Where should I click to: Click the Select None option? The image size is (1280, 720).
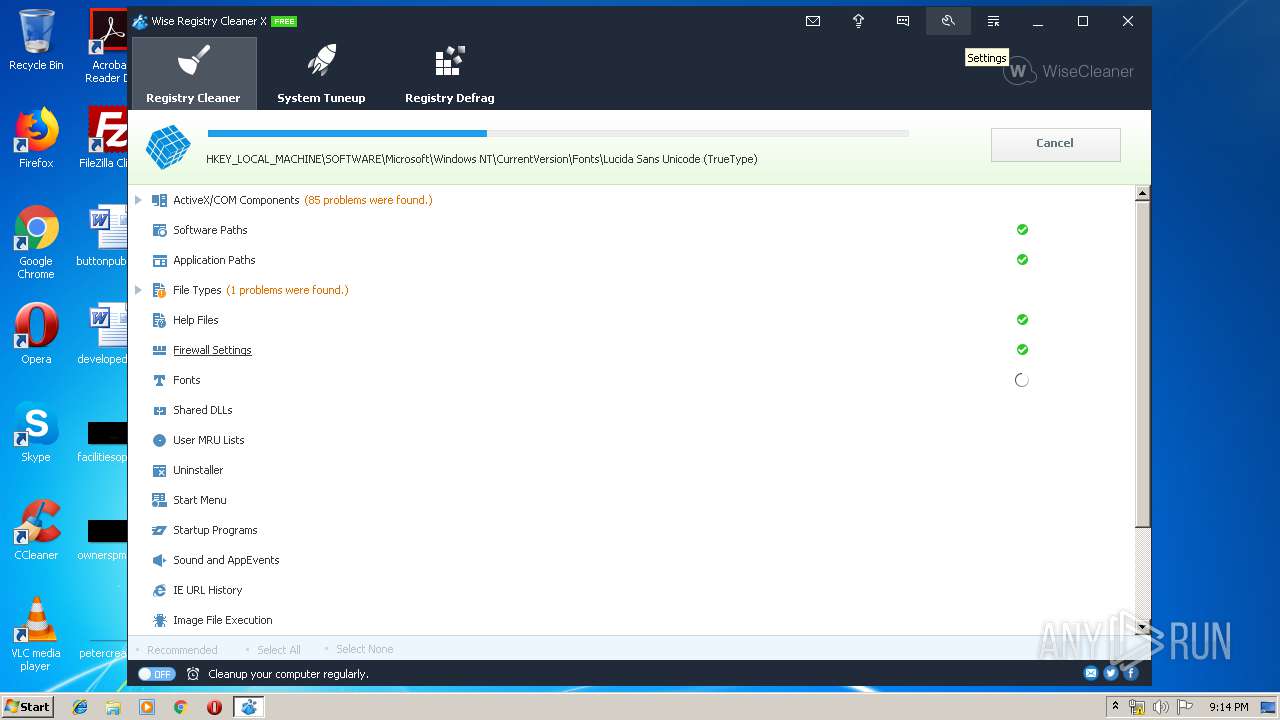(364, 650)
